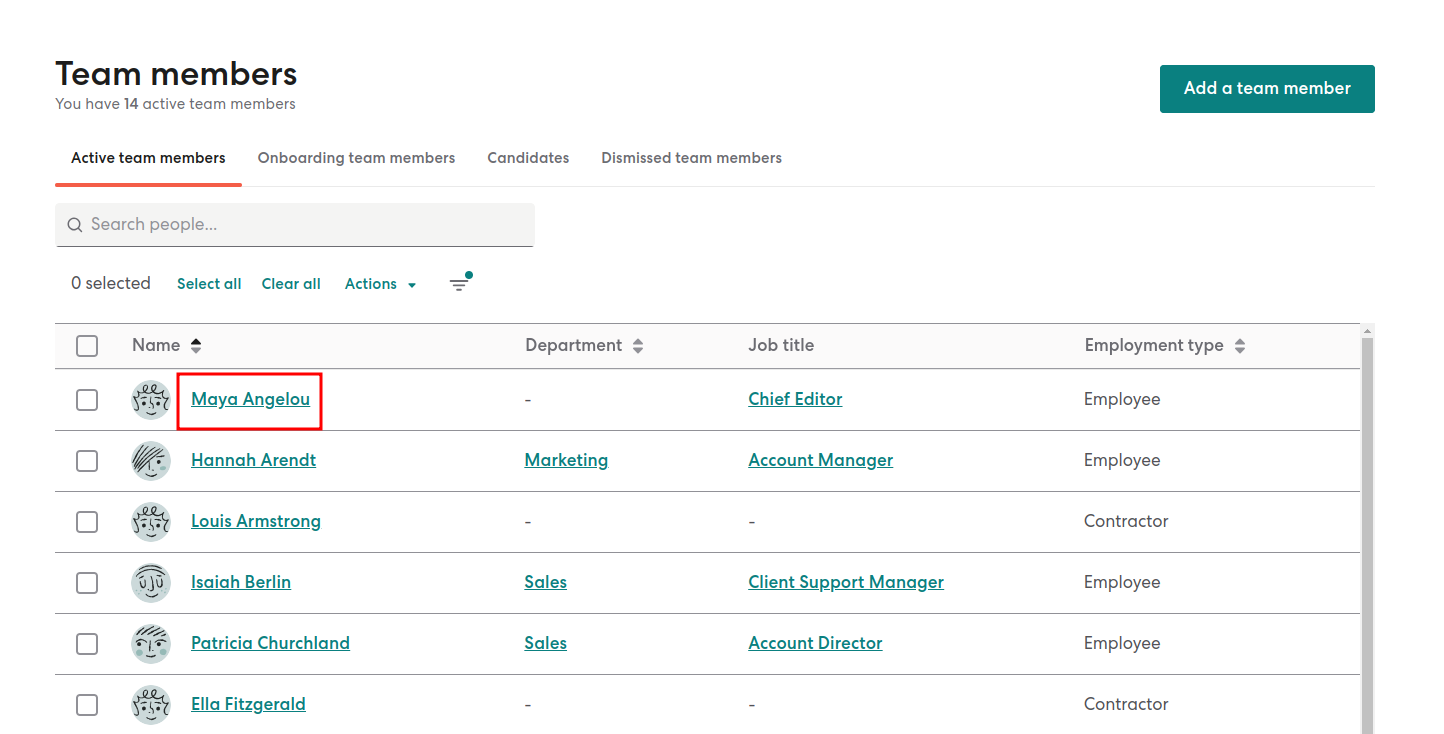The height and width of the screenshot is (734, 1444).
Task: Open Louis Armstrong's profile link
Action: [256, 521]
